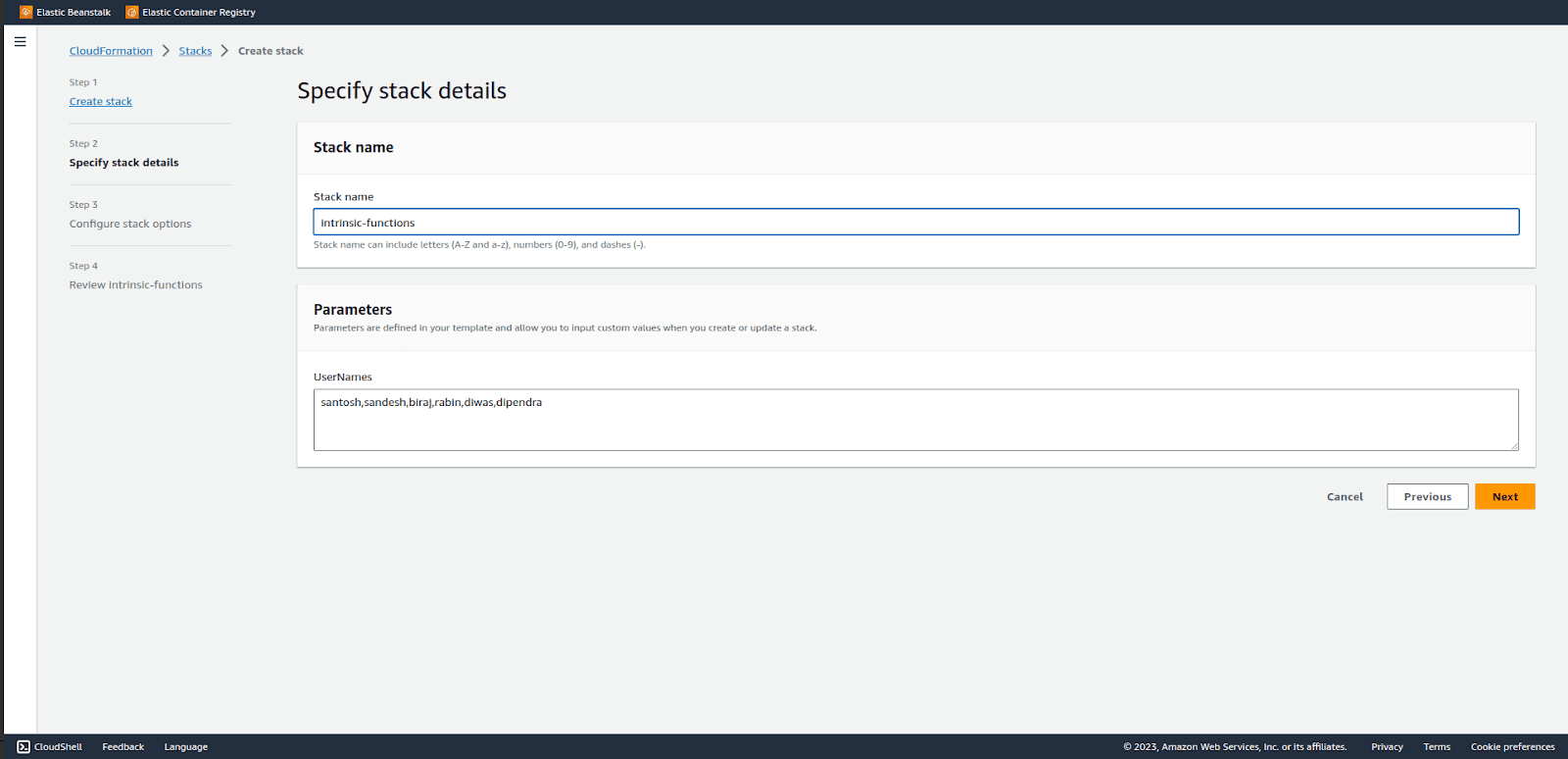Viewport: 1568px width, 759px height.
Task: Click inside the UserNames parameter textarea
Action: coord(916,420)
